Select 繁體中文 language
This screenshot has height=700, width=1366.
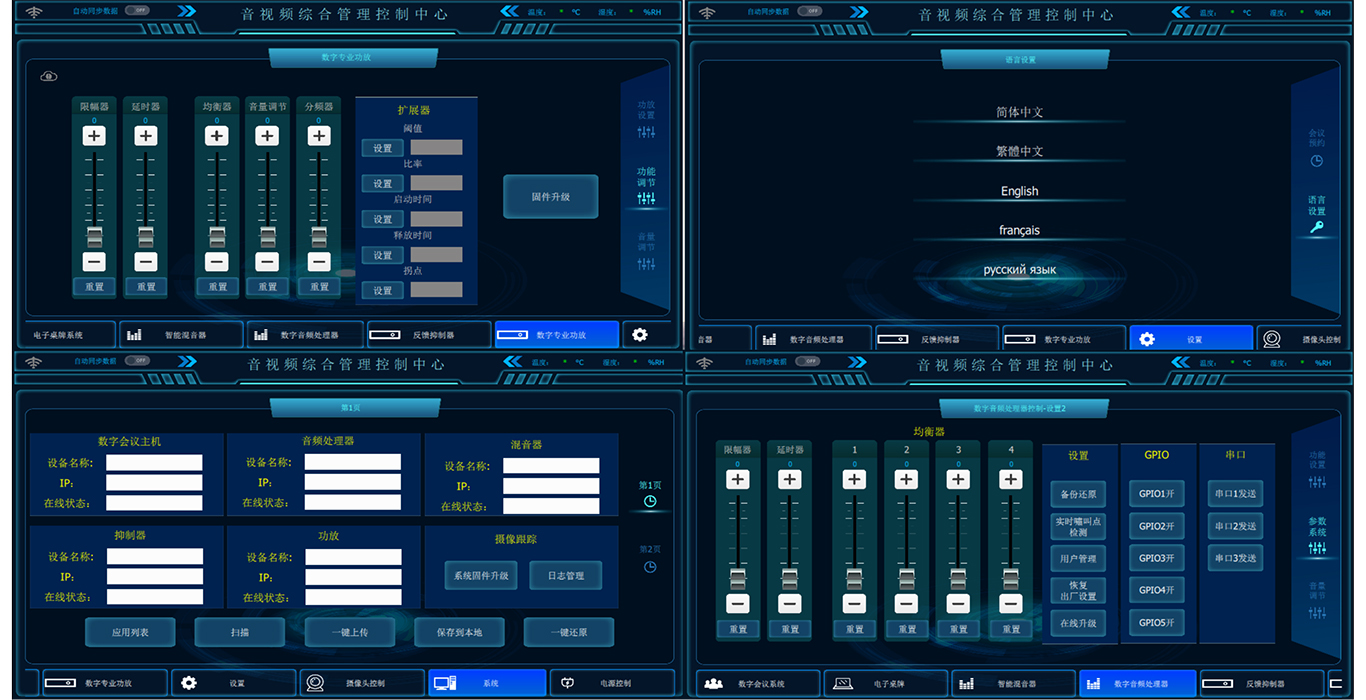[1020, 152]
